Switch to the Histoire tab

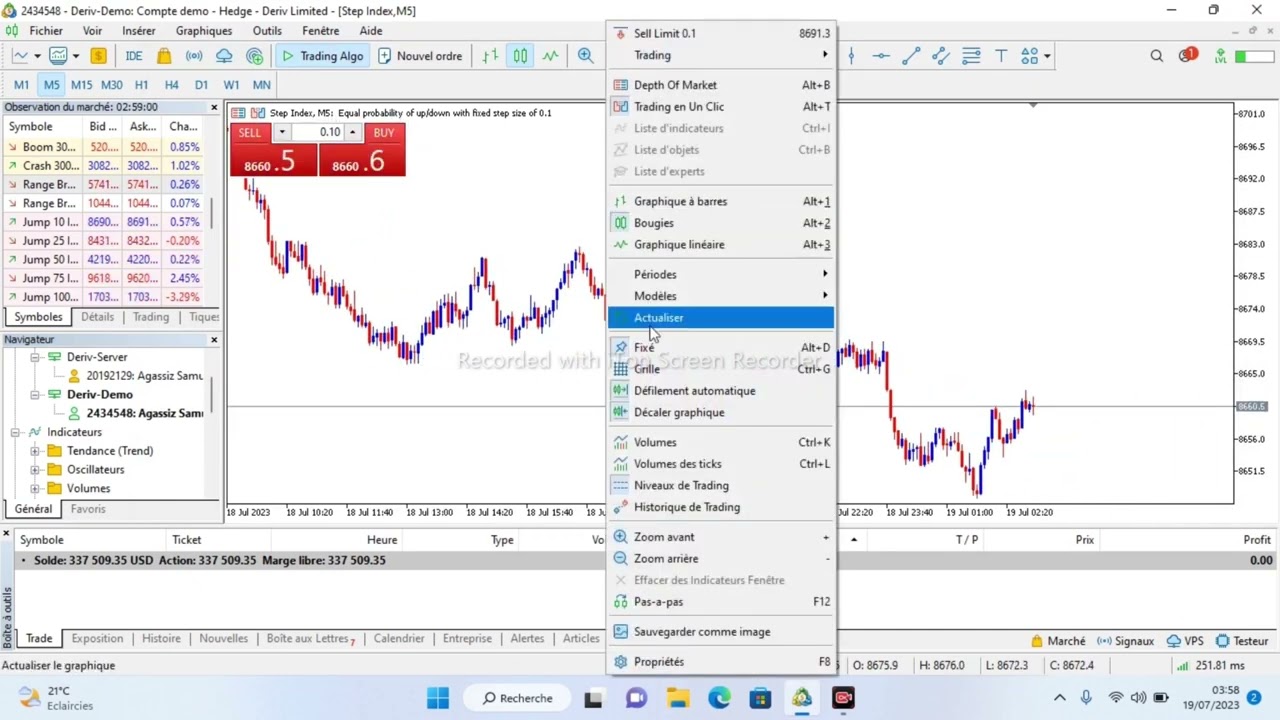[x=161, y=639]
